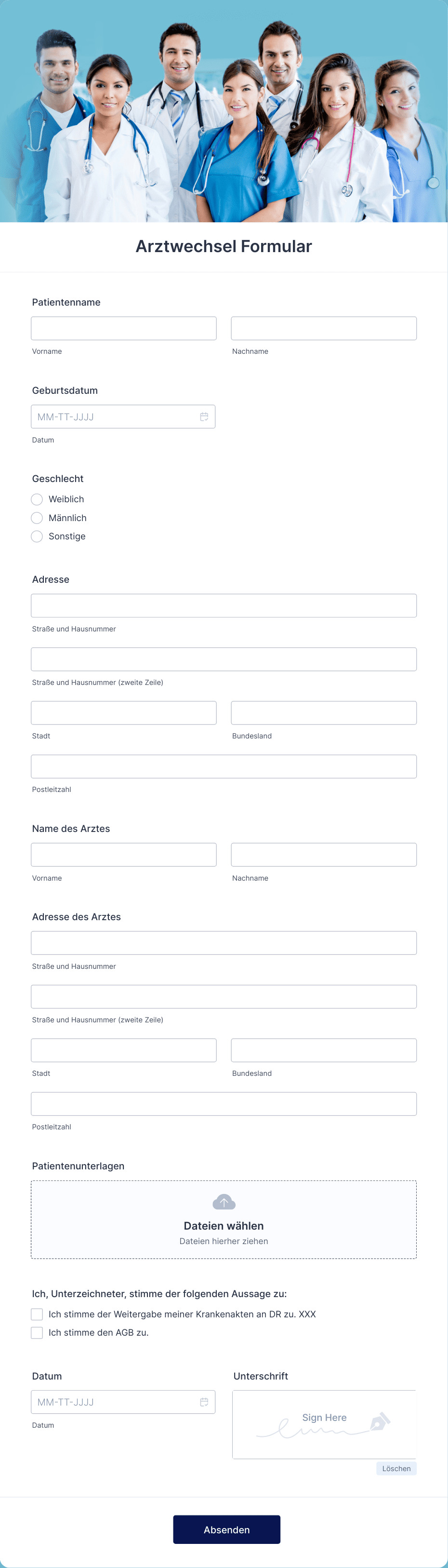The width and height of the screenshot is (448, 1568).
Task: Open the calendar picker beside the bottom Datum field
Action: pyautogui.click(x=205, y=1402)
